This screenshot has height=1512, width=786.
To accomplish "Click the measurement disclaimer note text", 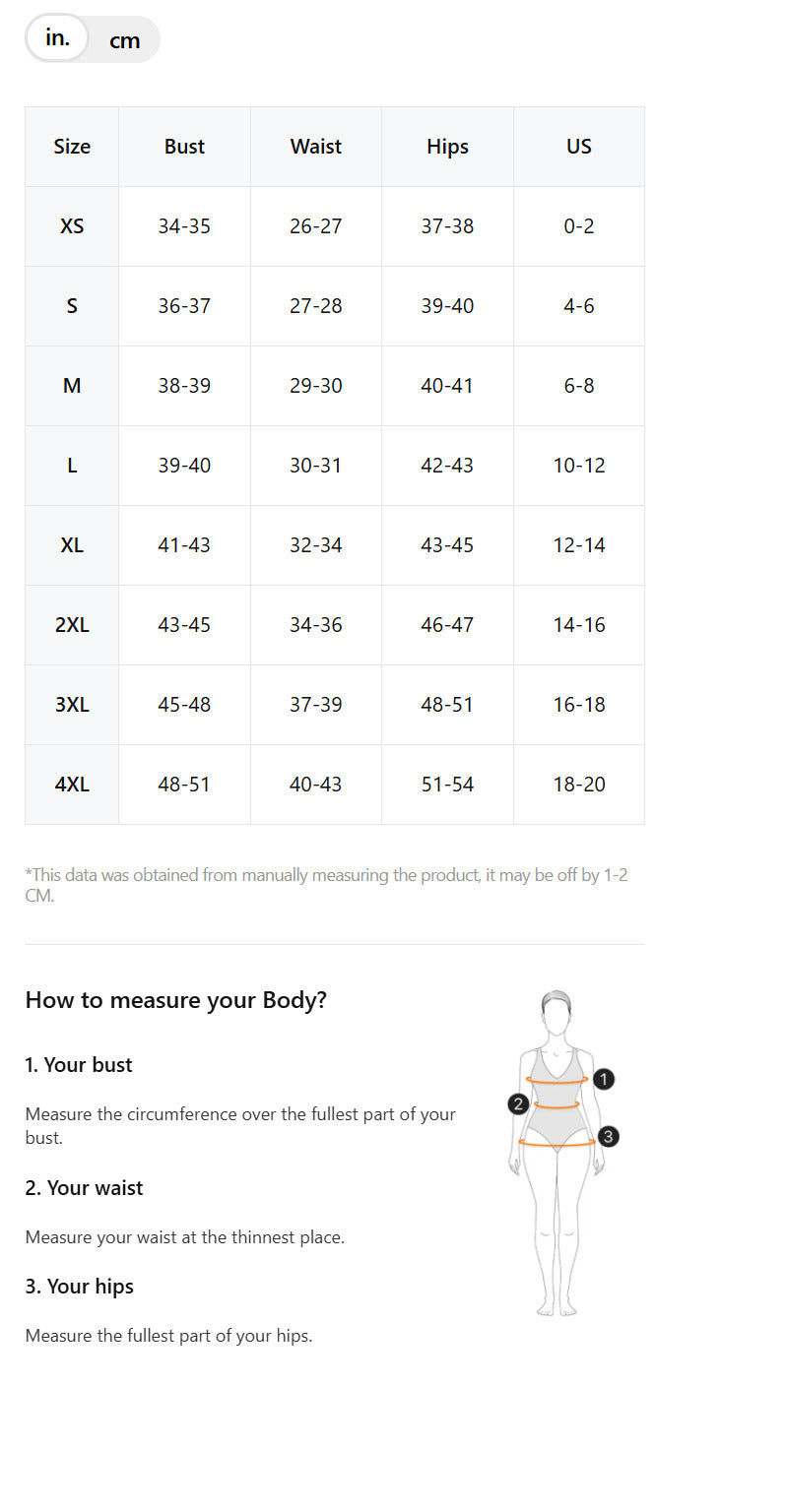I will coord(326,885).
